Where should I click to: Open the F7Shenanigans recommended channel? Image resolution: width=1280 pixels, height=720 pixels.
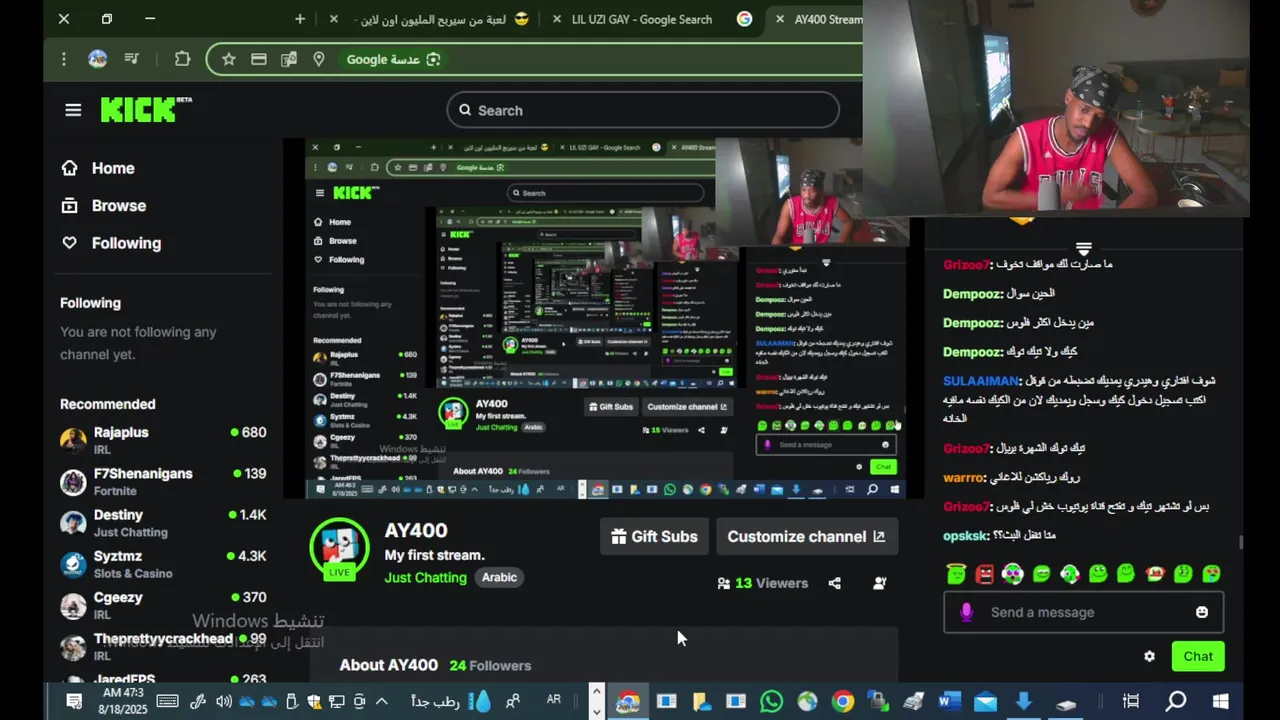click(163, 481)
